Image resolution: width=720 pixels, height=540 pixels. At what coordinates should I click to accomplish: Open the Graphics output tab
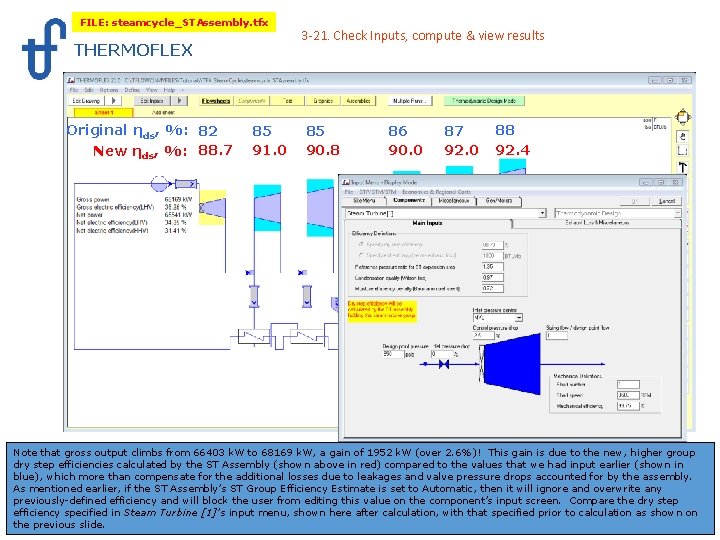(x=323, y=101)
